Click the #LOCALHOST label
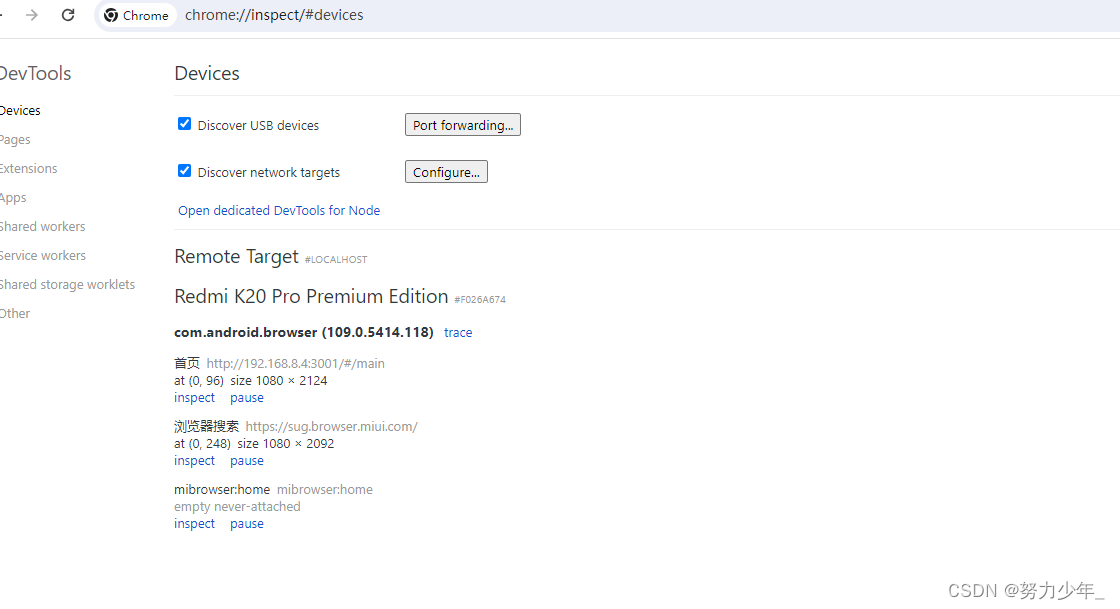 pos(336,260)
